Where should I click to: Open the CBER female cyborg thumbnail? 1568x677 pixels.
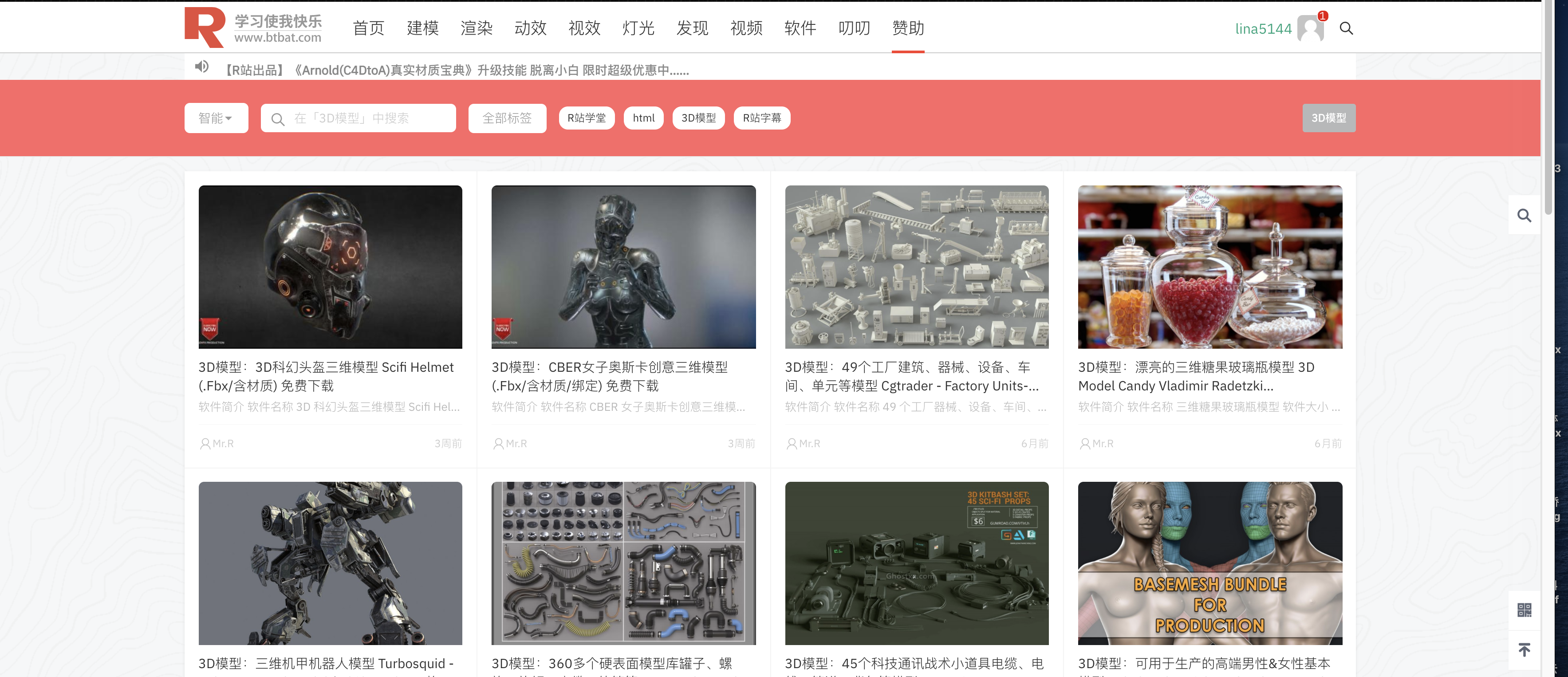point(624,267)
